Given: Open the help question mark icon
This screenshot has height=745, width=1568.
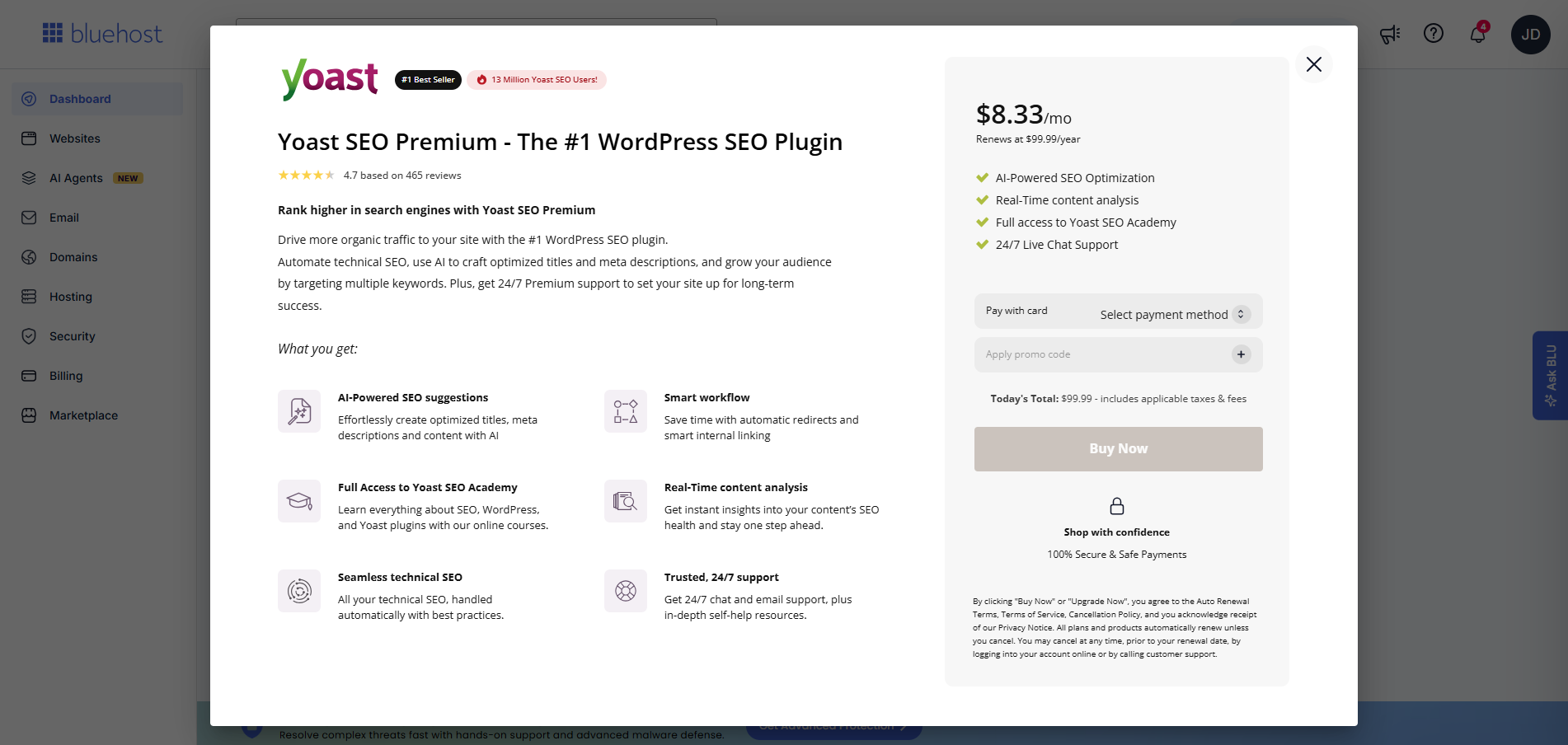Looking at the screenshot, I should [1434, 34].
